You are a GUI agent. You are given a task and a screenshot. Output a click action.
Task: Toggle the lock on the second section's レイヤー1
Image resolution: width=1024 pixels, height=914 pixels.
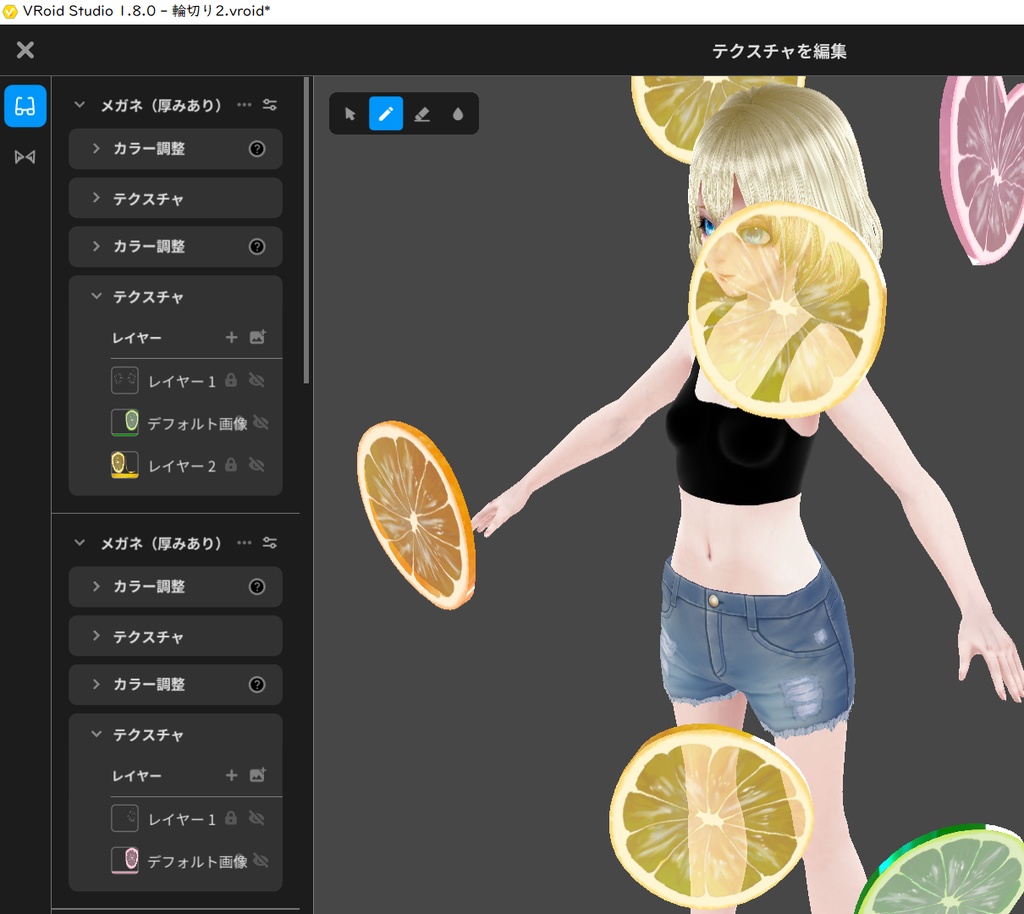pos(231,818)
